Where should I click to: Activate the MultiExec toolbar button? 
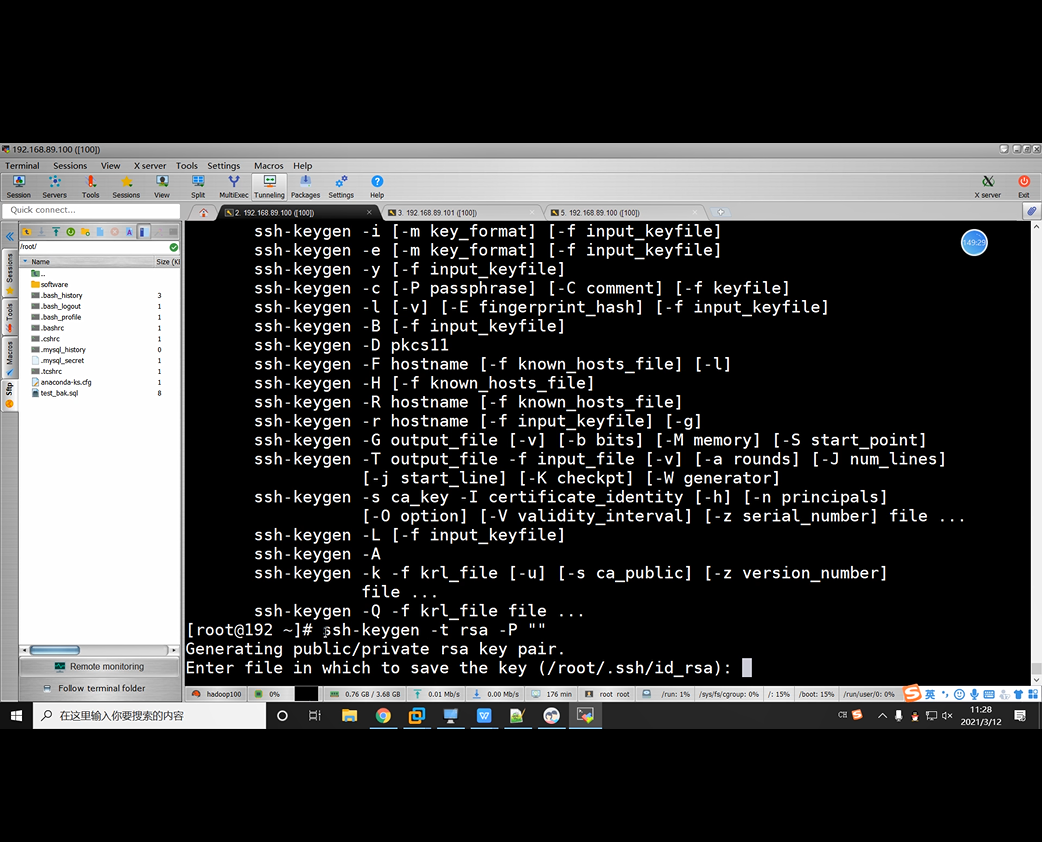click(x=234, y=186)
